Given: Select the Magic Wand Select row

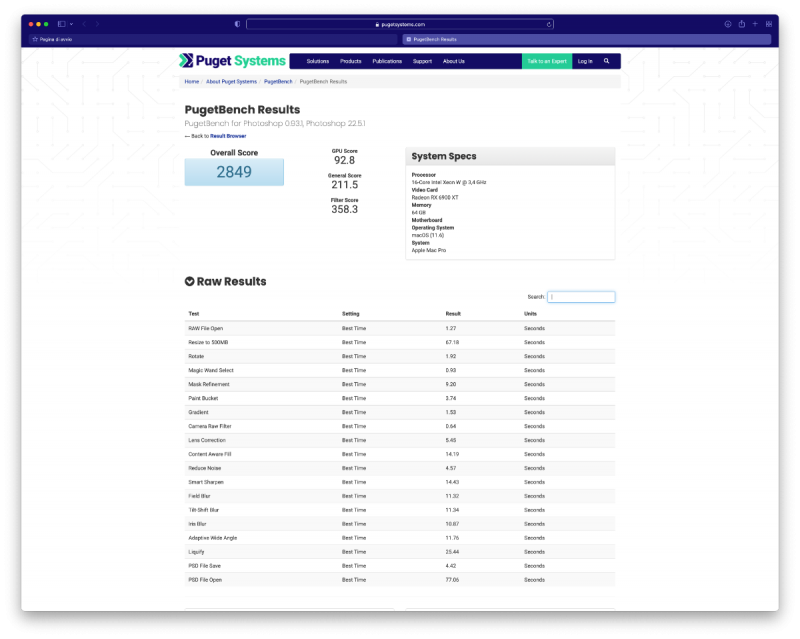Looking at the screenshot, I should coord(399,371).
